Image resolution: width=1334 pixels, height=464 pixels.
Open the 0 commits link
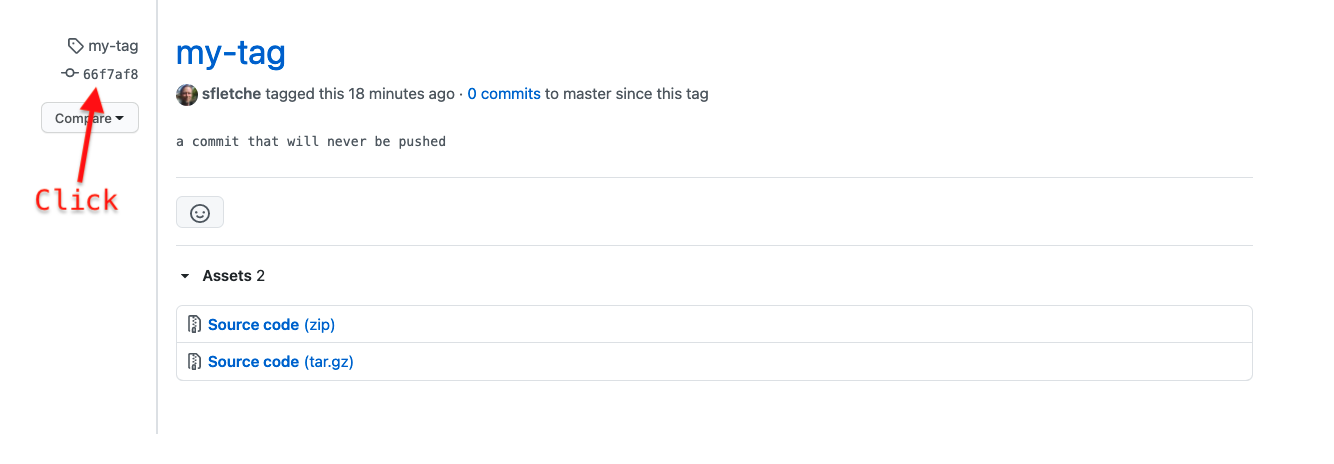pos(504,94)
